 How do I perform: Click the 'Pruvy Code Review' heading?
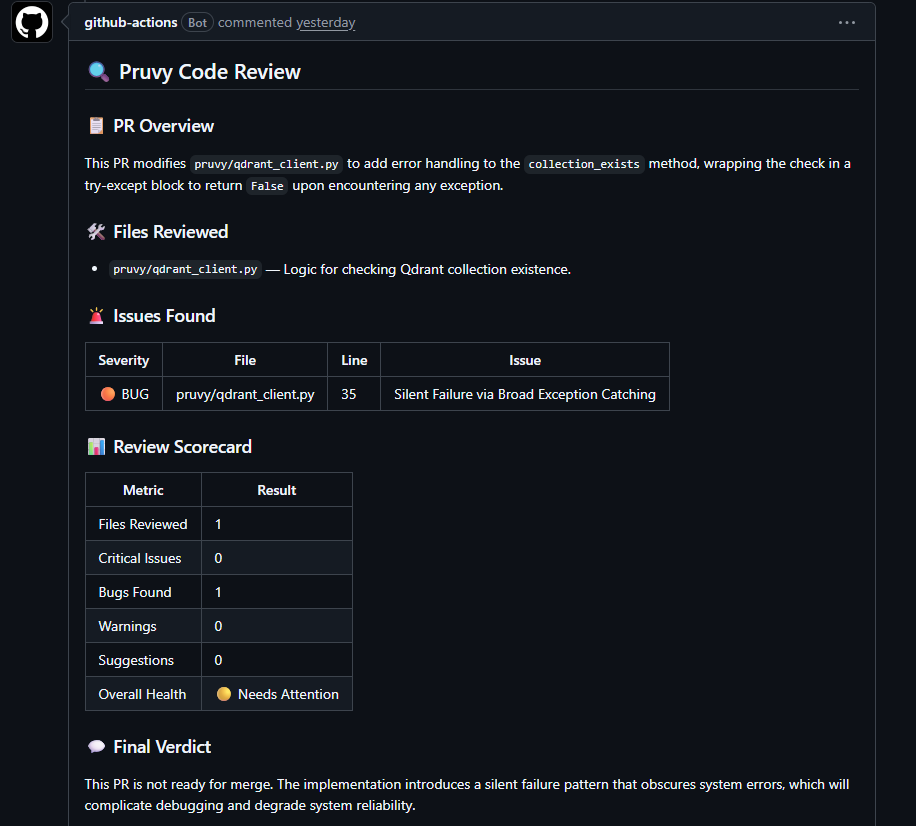point(210,72)
